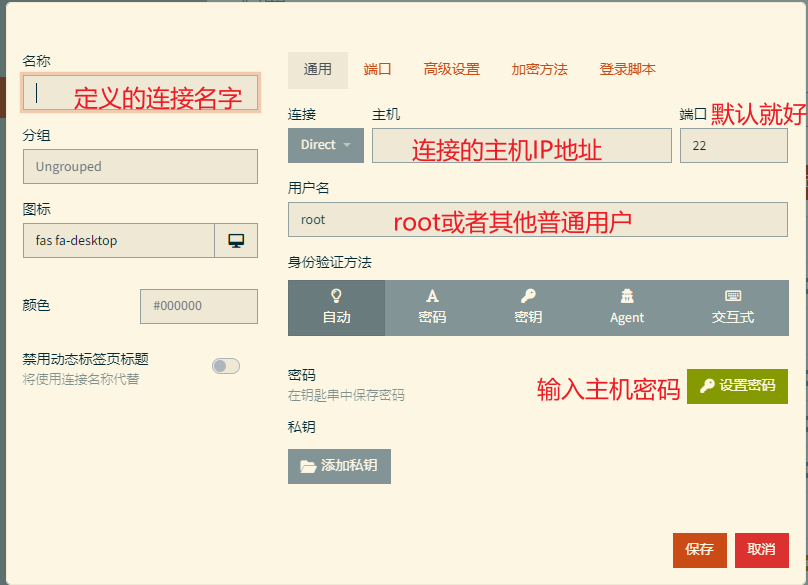Open the Direct connection type dropdown

(x=325, y=145)
